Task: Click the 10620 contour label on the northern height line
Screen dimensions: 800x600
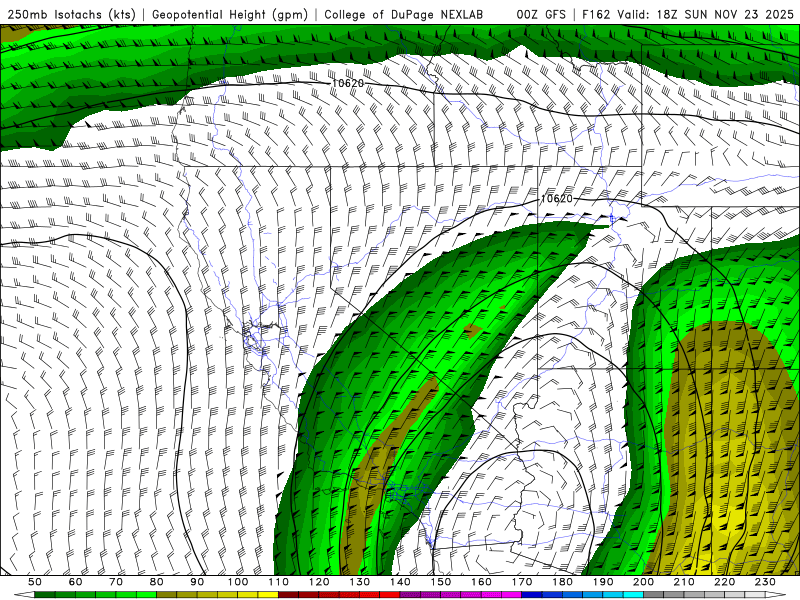Action: pos(347,83)
